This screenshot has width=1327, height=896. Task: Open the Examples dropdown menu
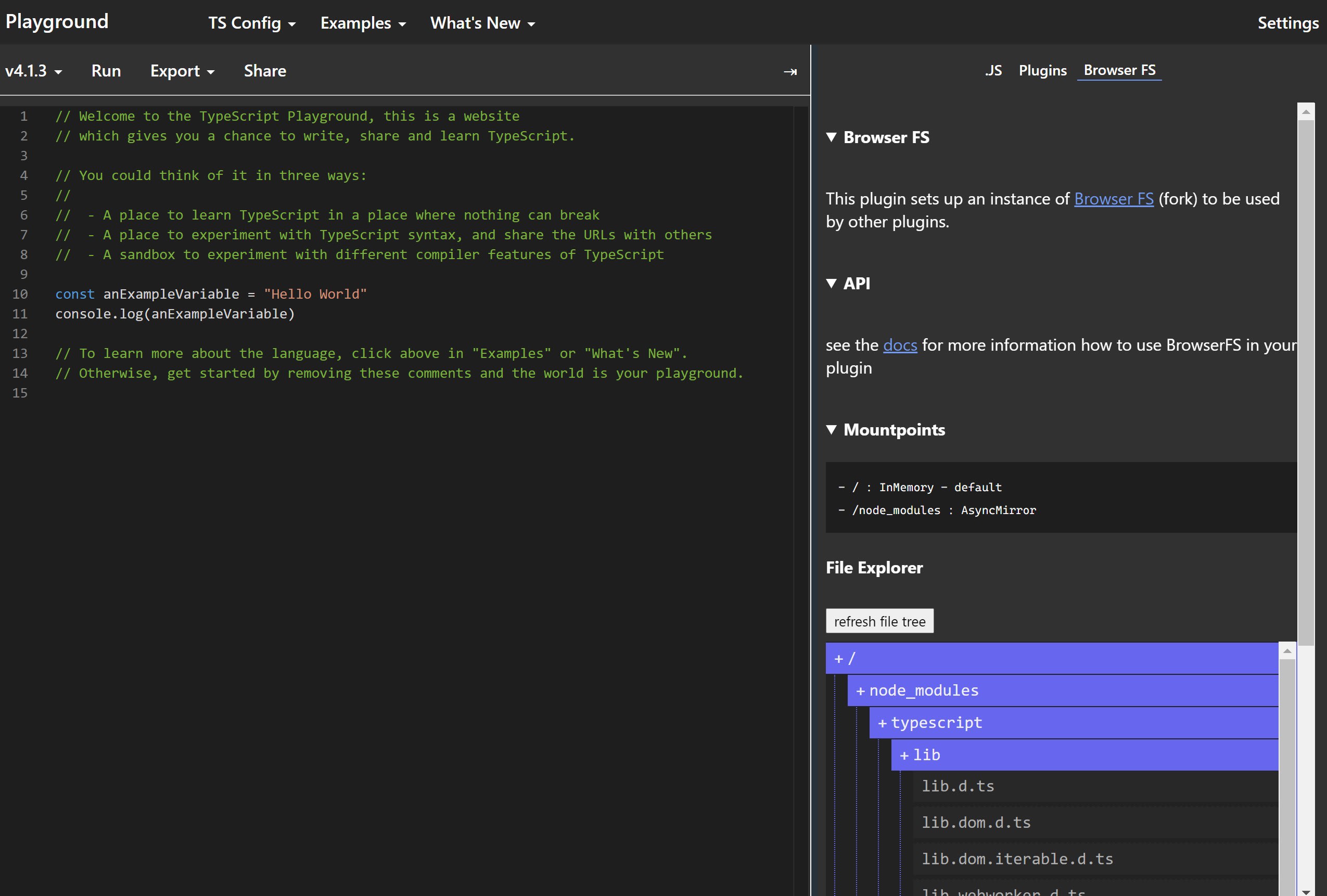point(363,23)
